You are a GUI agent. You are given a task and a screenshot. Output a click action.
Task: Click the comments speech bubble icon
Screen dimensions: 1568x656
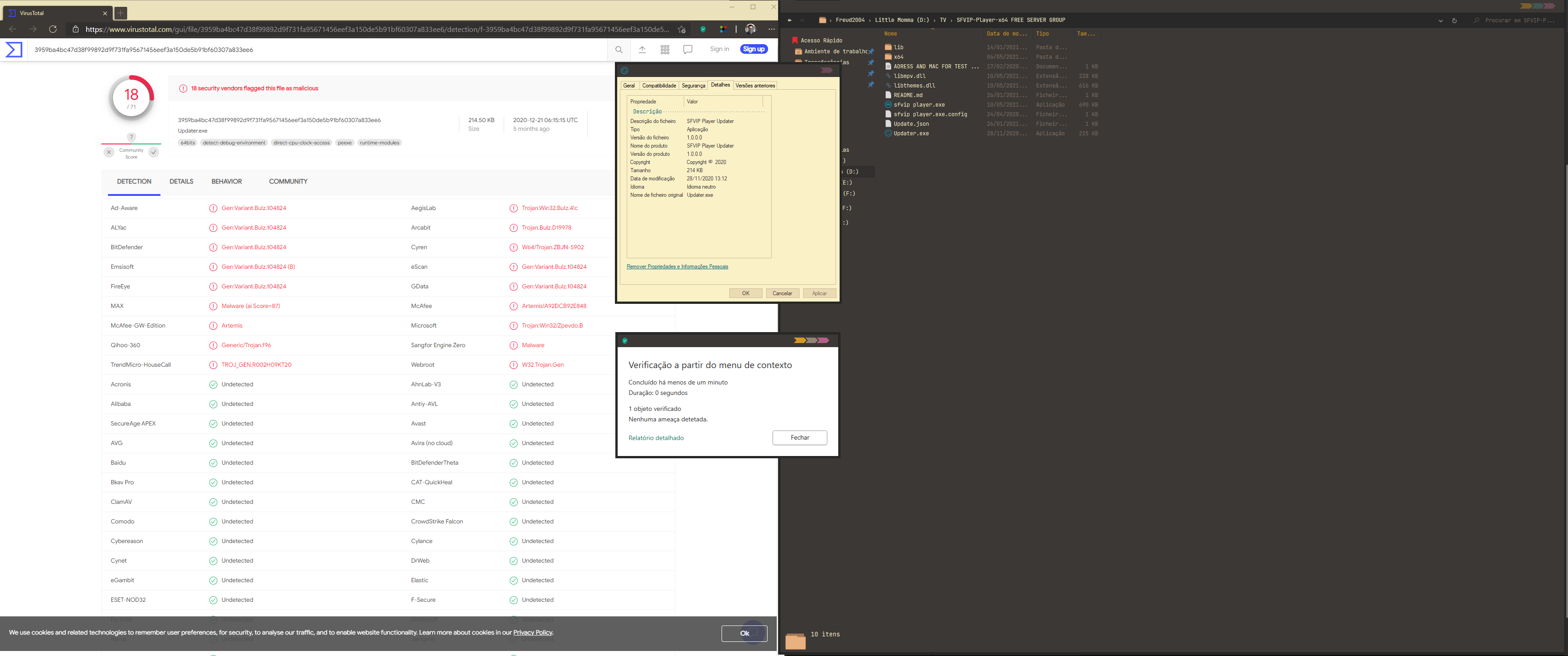click(688, 50)
